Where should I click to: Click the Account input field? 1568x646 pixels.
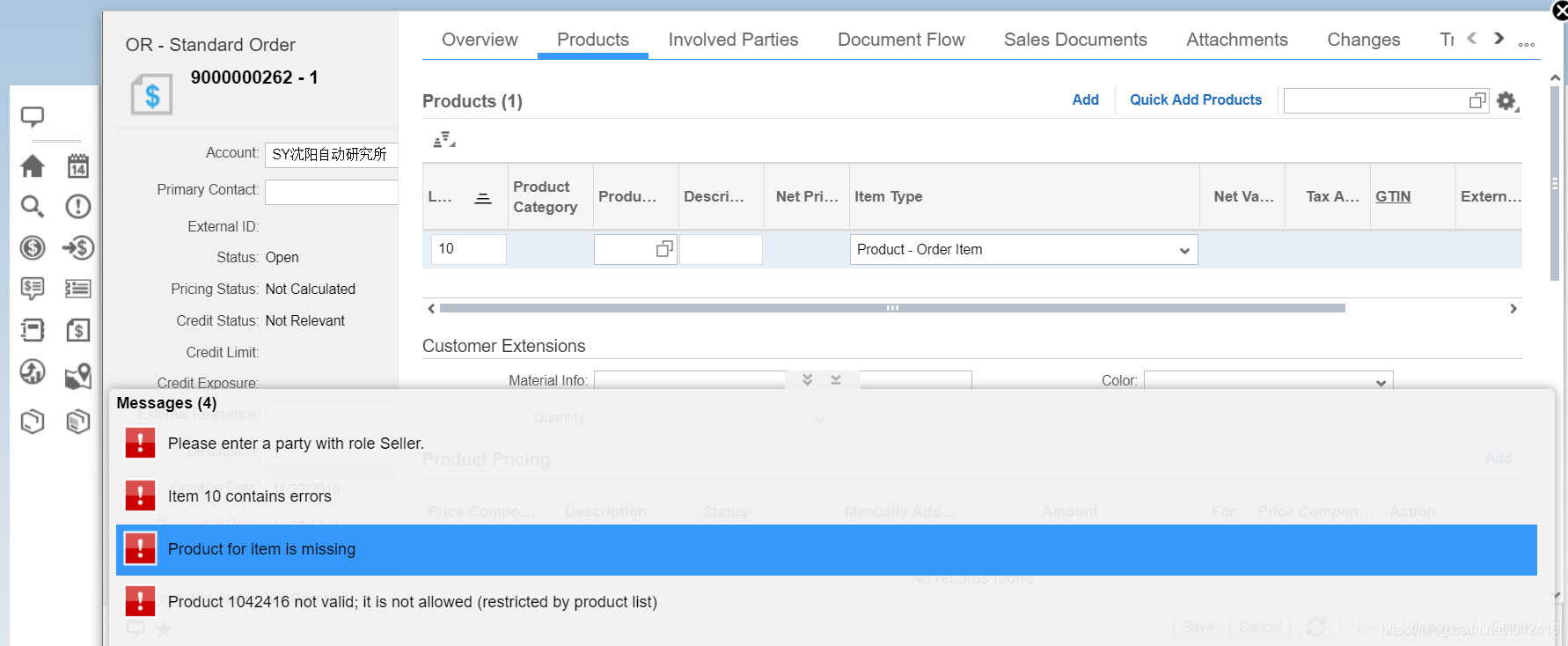[x=331, y=155]
